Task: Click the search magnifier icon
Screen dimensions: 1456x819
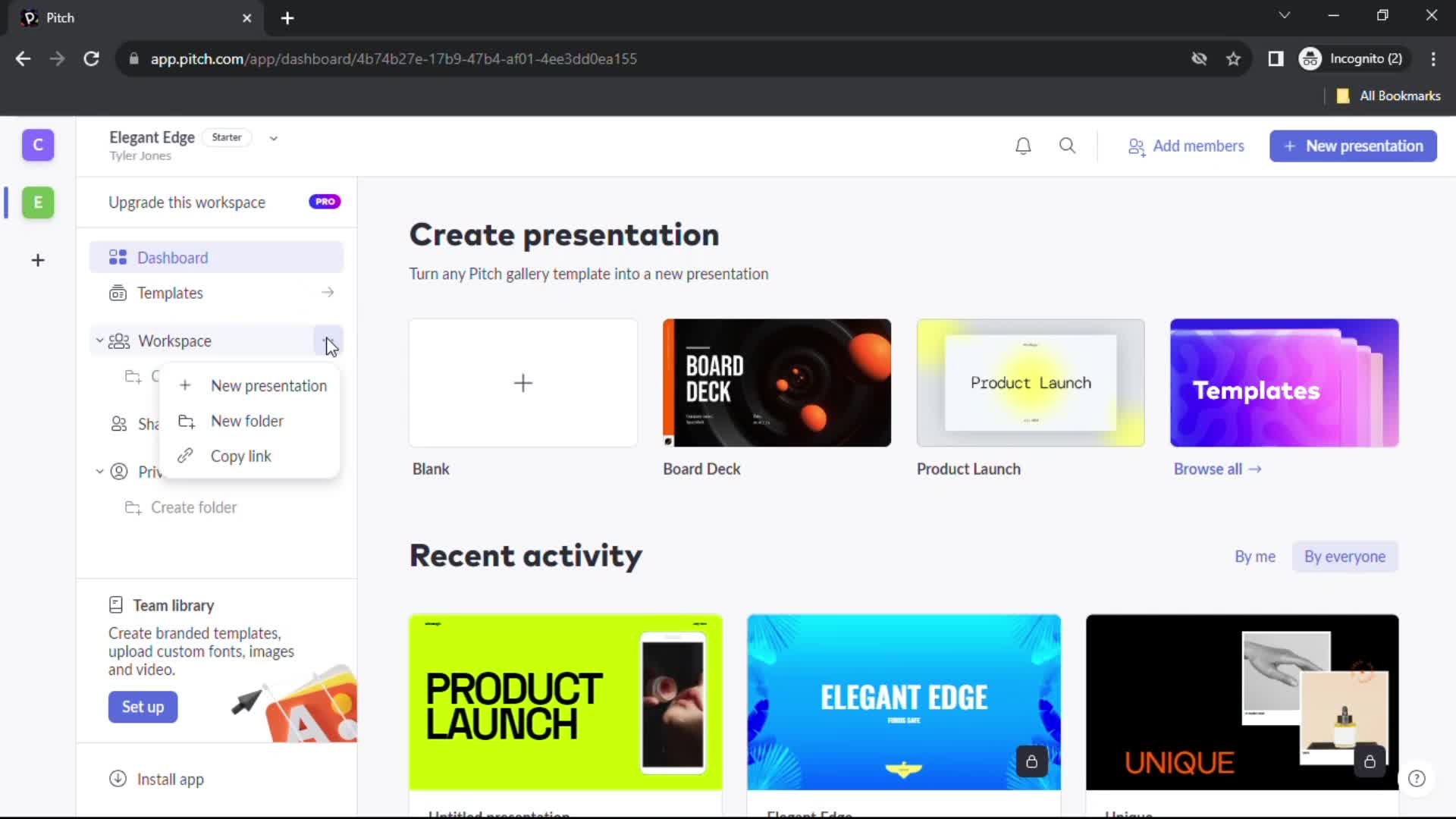Action: pyautogui.click(x=1068, y=146)
